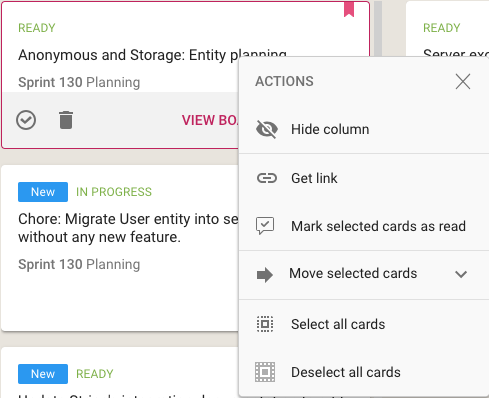Click the IN PROGRESS status label

(114, 192)
